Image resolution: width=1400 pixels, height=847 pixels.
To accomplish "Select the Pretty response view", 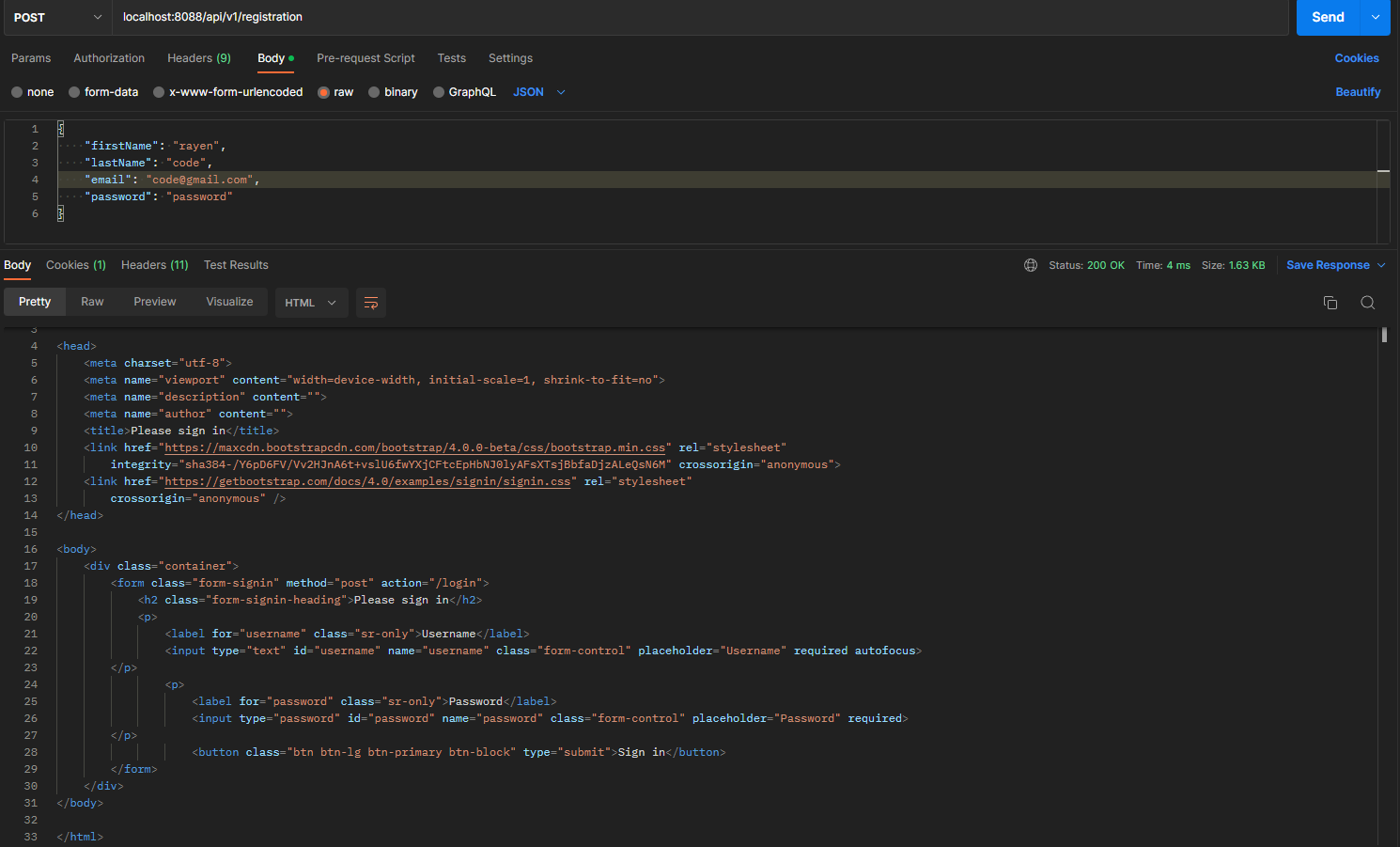I will tap(35, 302).
